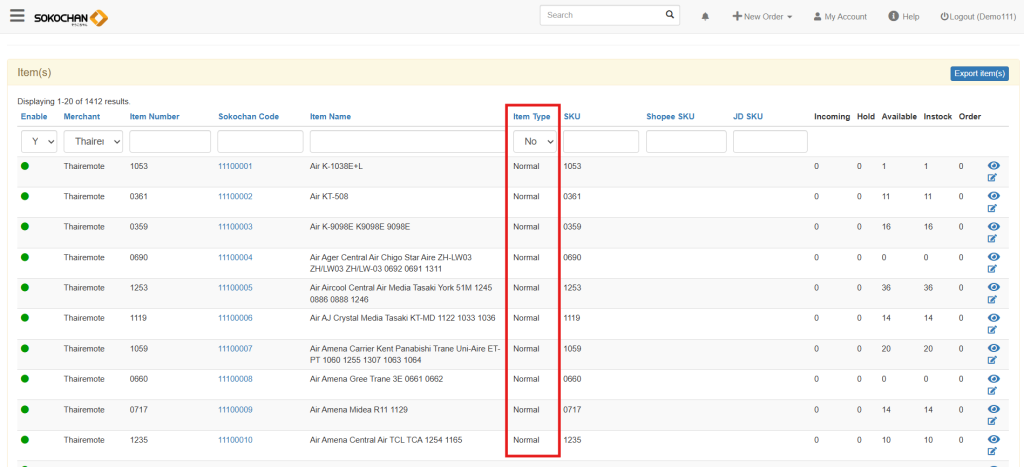1024x467 pixels.
Task: Open the New Order menu
Action: click(762, 17)
